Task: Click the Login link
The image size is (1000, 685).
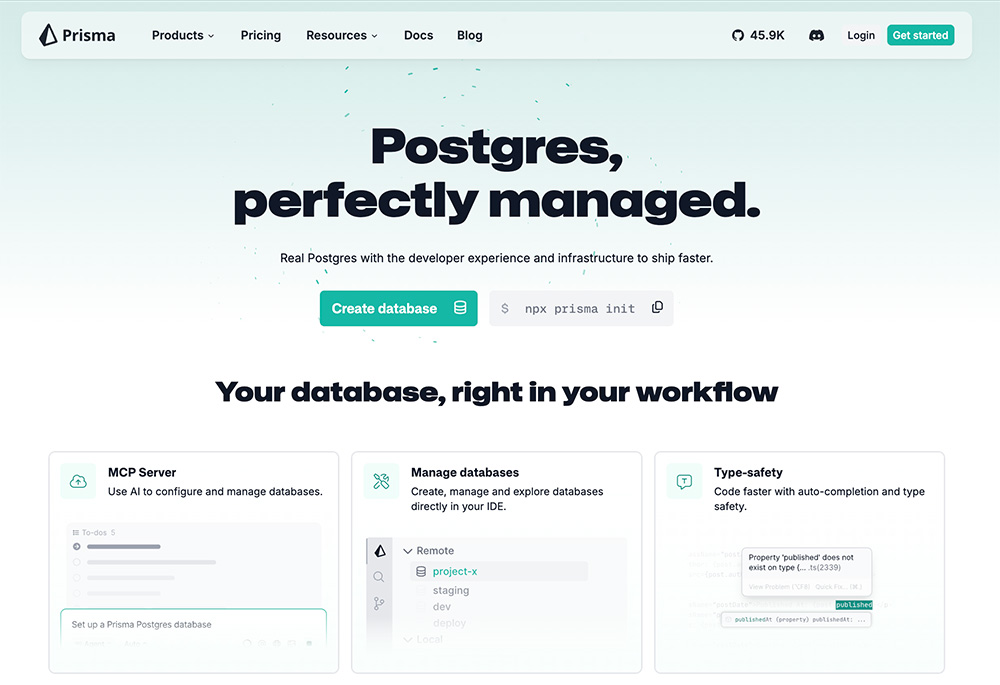Action: pyautogui.click(x=861, y=36)
